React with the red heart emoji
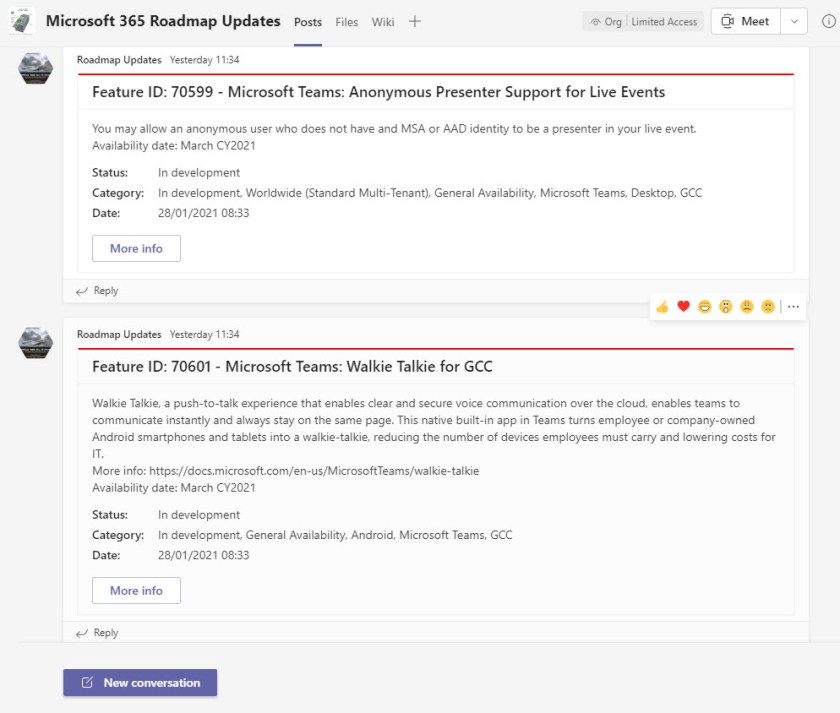Screen dimensions: 840x713 click(x=684, y=306)
